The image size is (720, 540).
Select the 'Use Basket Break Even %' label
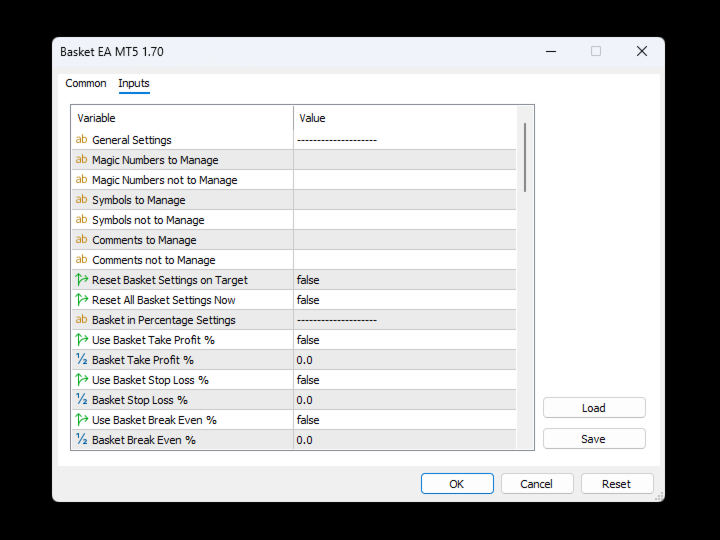(x=154, y=420)
